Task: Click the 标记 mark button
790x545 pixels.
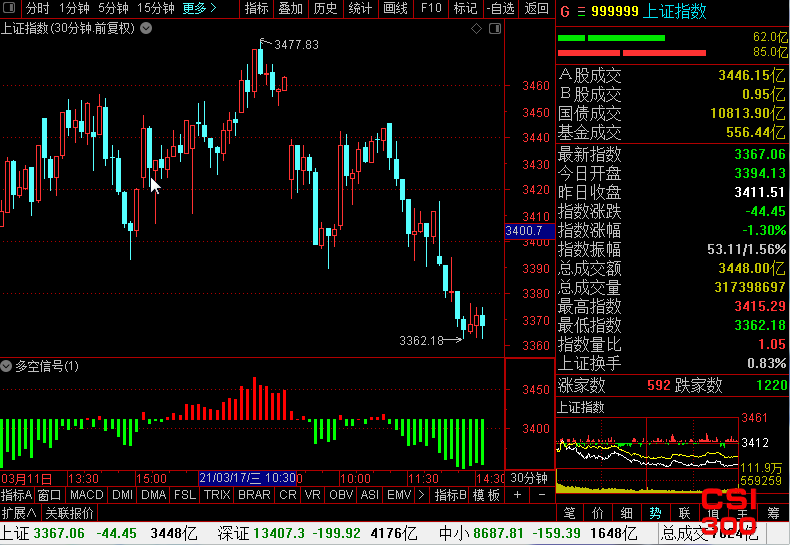Action: (466, 8)
